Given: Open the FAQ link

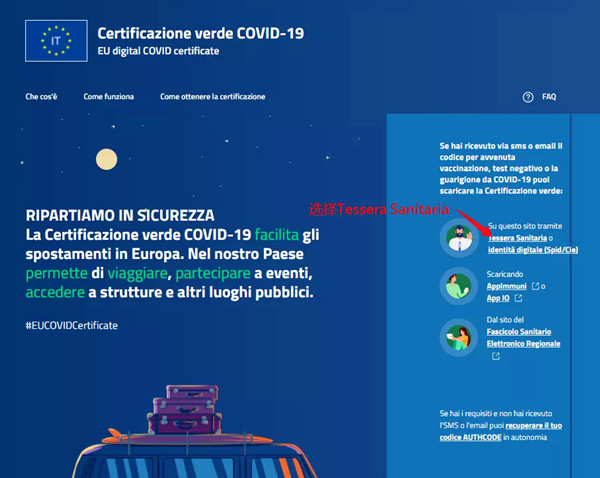Looking at the screenshot, I should click(x=549, y=97).
